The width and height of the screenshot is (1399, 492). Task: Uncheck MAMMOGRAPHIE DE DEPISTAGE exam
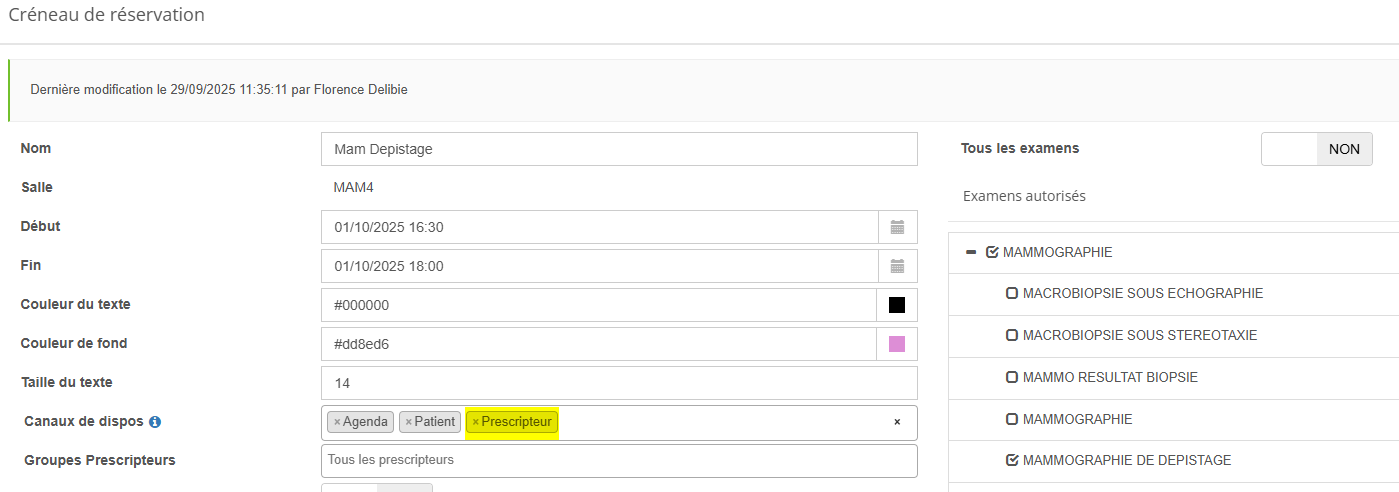tap(1012, 461)
